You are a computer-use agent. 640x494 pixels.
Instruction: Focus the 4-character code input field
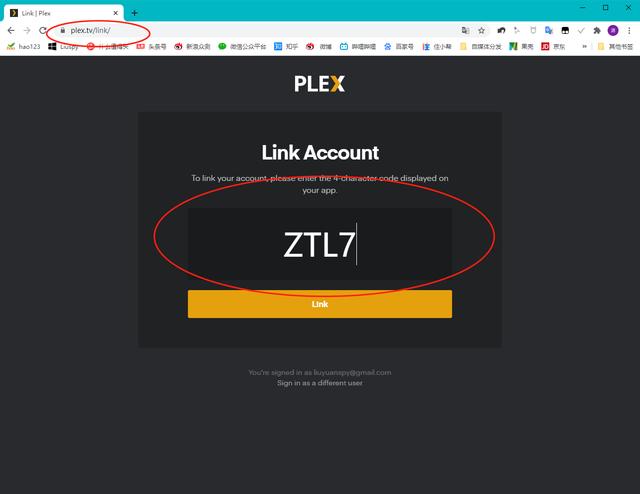click(x=320, y=244)
